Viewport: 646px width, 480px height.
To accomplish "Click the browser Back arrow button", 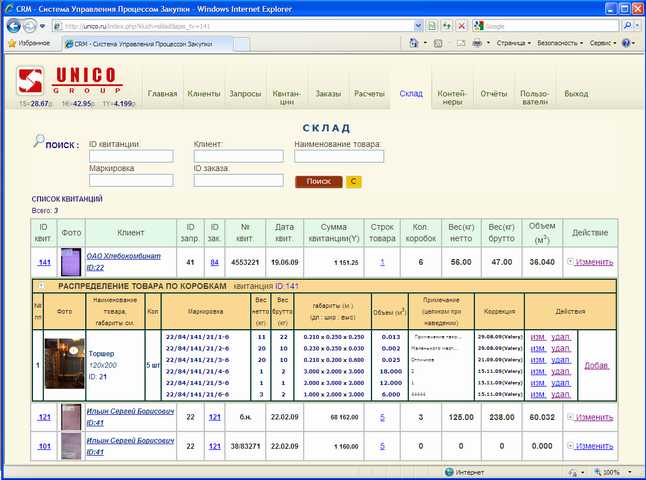I will pyautogui.click(x=14, y=26).
